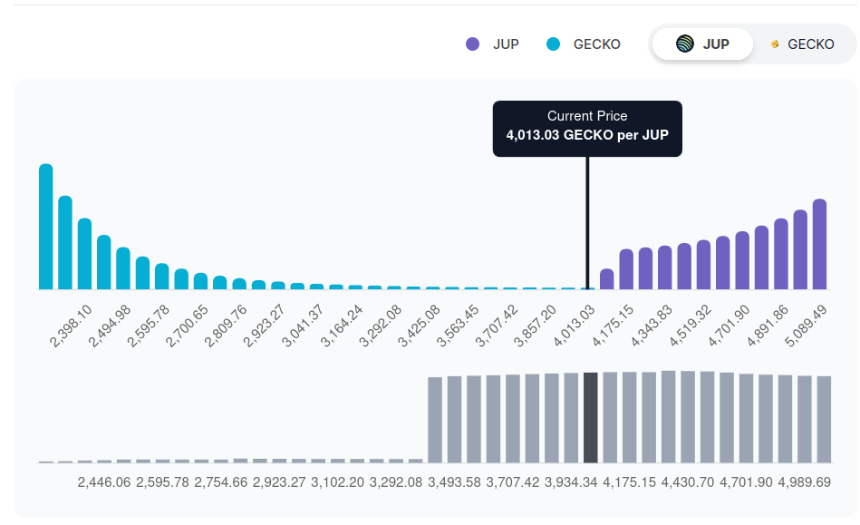860x525 pixels.
Task: Click the JUP legend text label
Action: point(506,44)
